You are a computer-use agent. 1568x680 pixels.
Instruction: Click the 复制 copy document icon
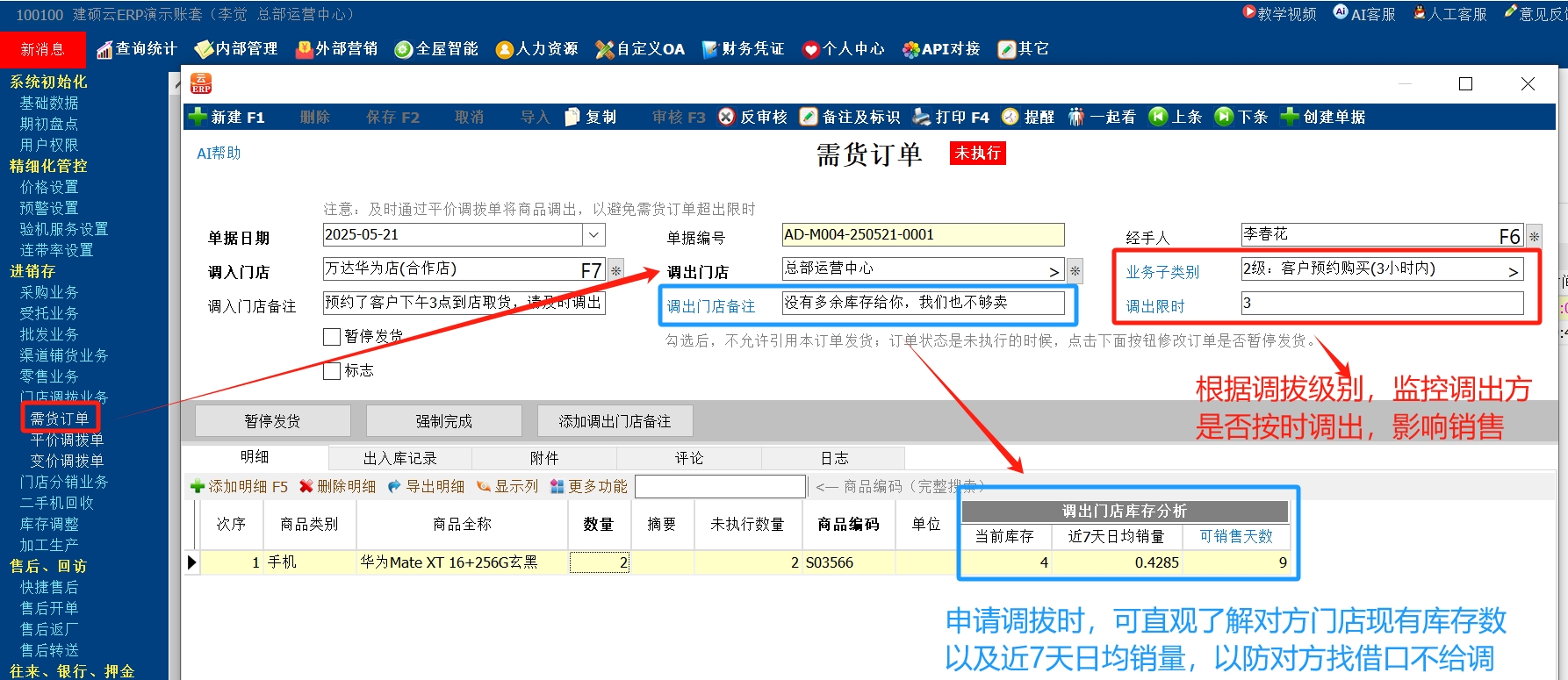pyautogui.click(x=572, y=117)
